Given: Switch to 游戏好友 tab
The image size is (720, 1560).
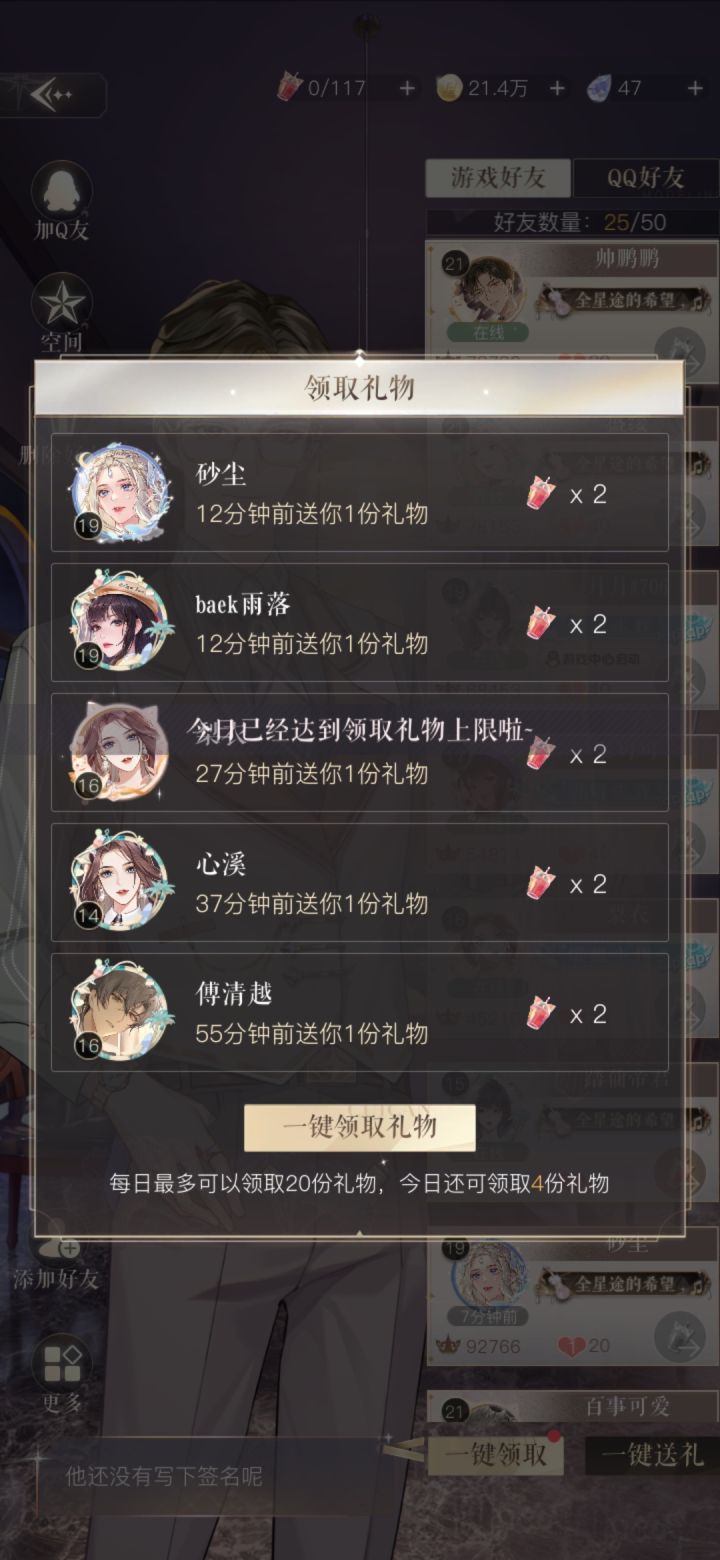Looking at the screenshot, I should click(x=498, y=178).
